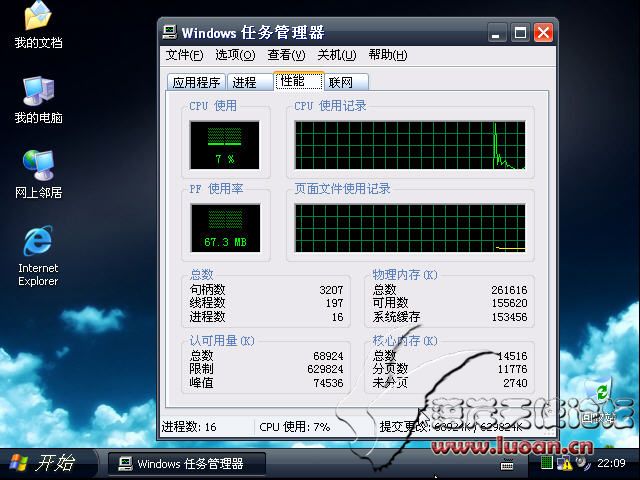Click the 限制 value 629824
This screenshot has width=640, height=480.
coord(325,369)
